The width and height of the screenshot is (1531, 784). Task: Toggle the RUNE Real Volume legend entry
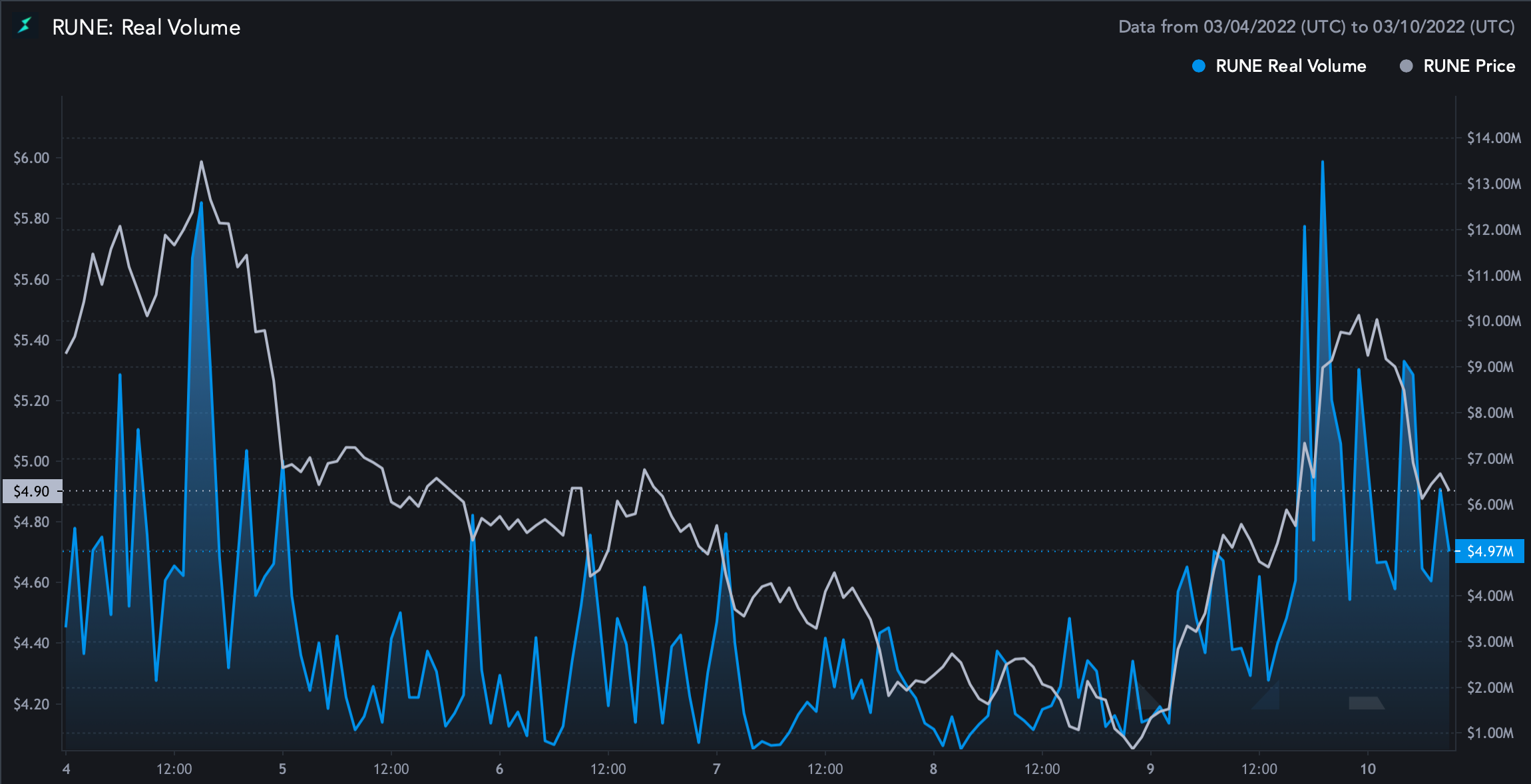tap(1290, 66)
